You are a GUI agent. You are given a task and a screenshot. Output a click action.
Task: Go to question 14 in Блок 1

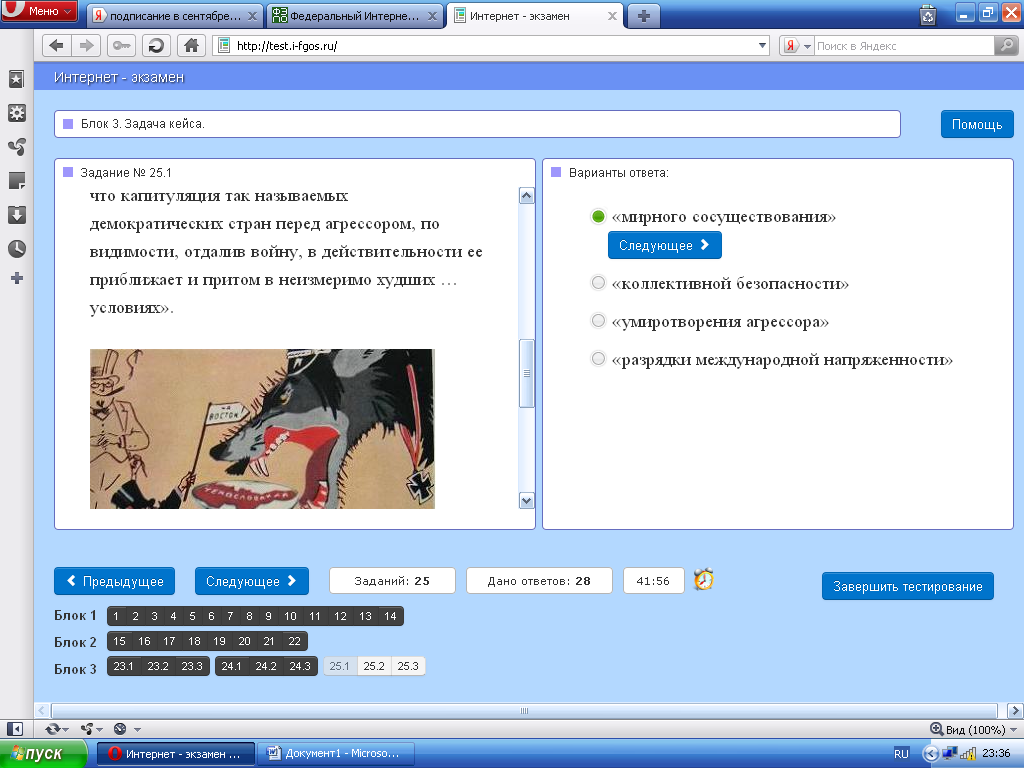tap(390, 616)
